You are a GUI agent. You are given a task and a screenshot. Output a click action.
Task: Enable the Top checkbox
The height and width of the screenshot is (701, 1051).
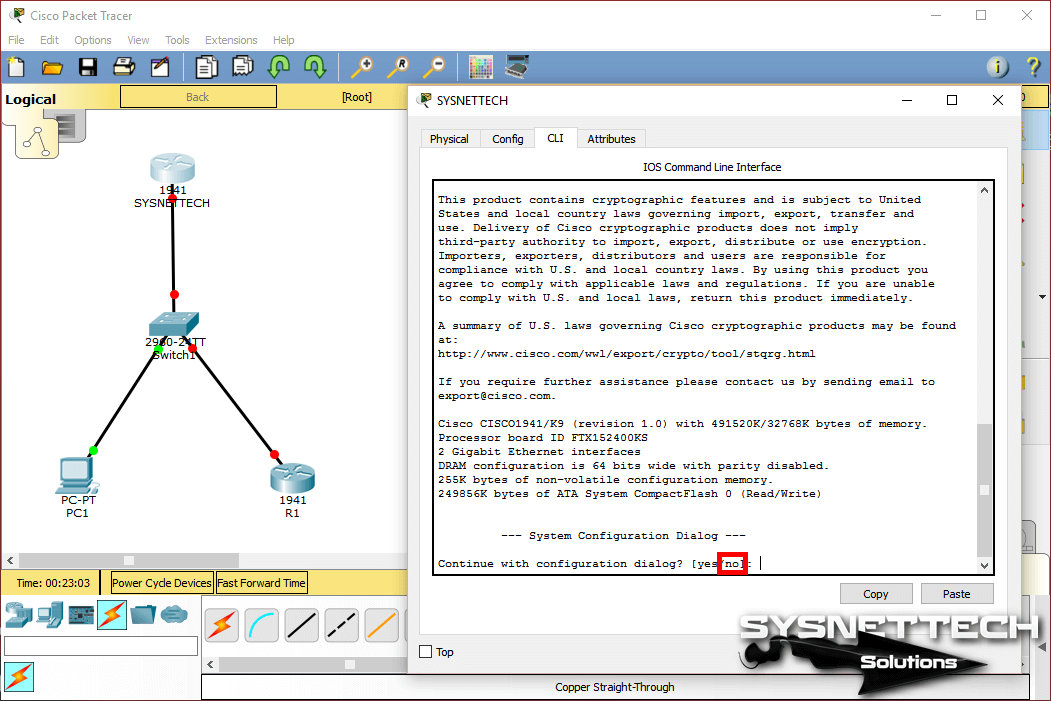(x=426, y=652)
